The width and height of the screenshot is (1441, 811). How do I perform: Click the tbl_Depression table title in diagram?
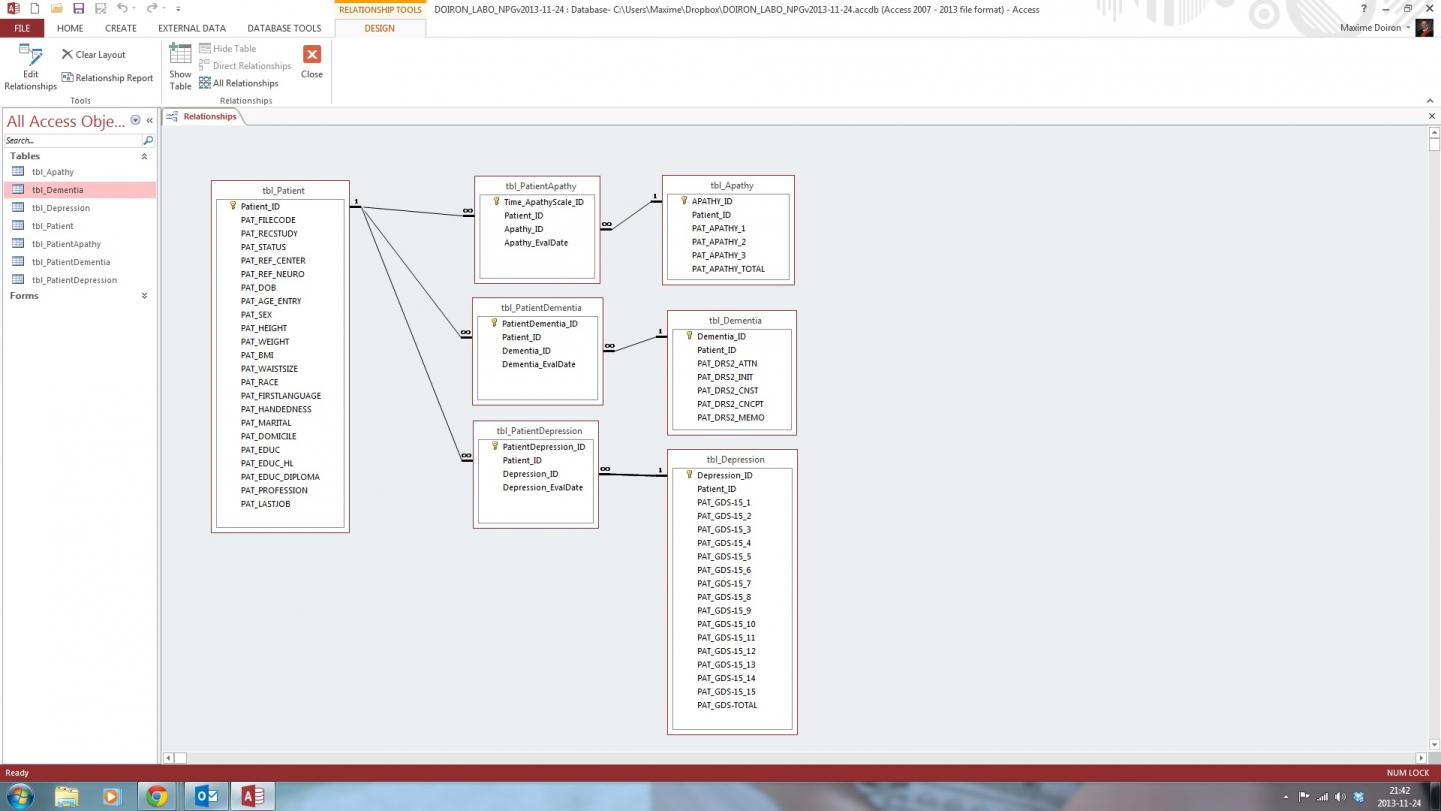(735, 460)
